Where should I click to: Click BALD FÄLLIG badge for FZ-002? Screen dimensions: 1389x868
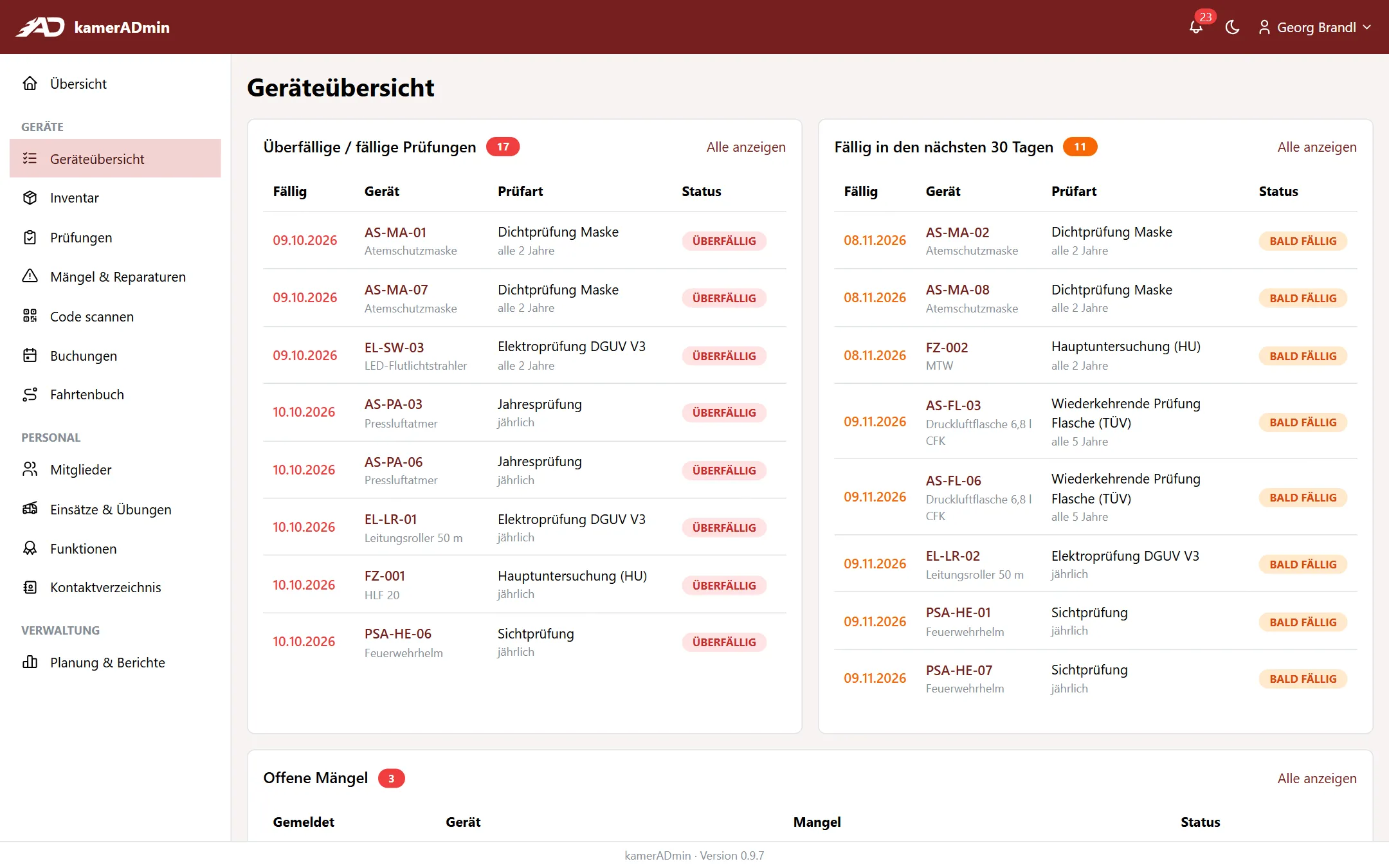(1303, 356)
